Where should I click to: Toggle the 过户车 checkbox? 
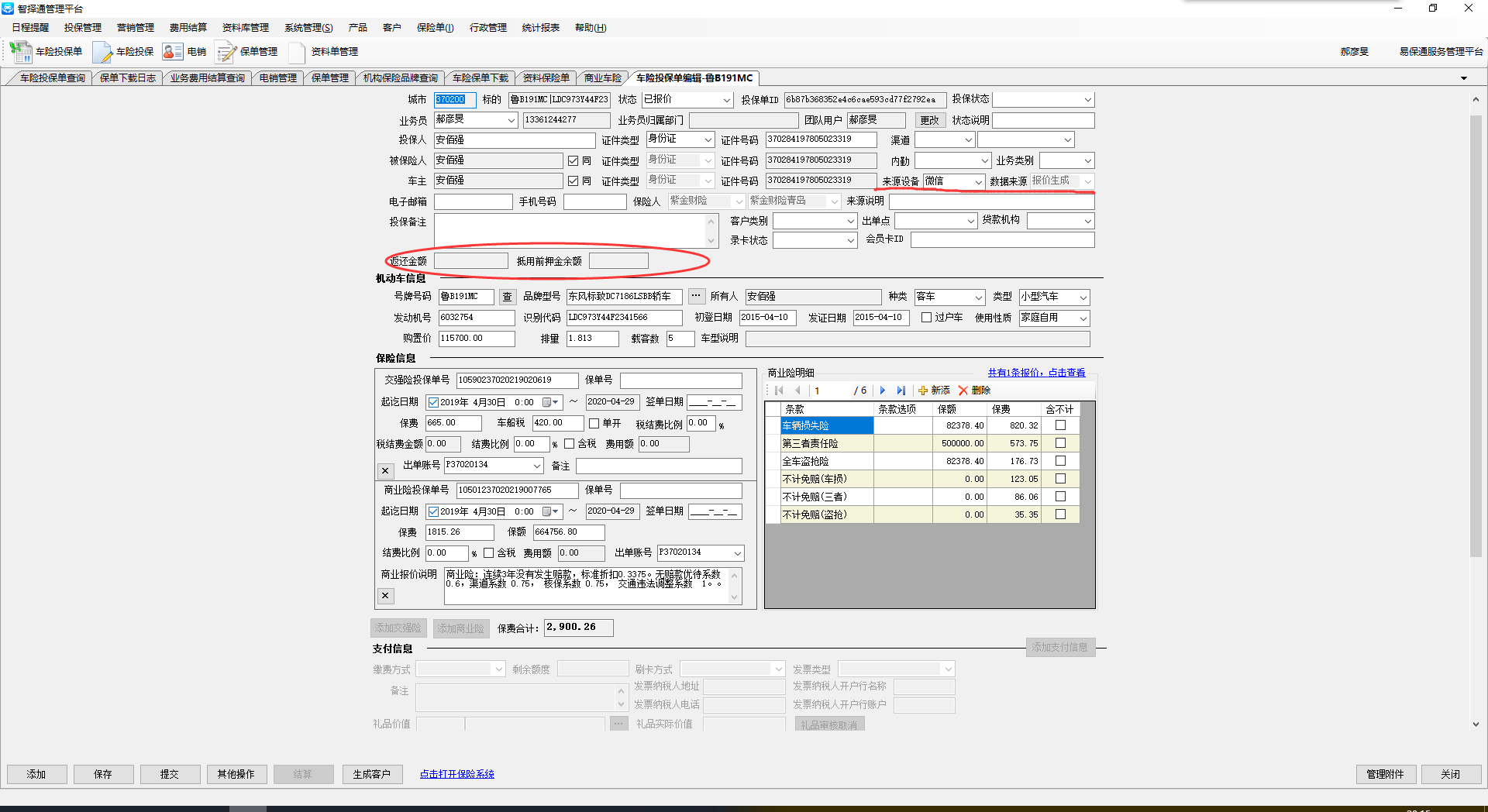tap(926, 318)
